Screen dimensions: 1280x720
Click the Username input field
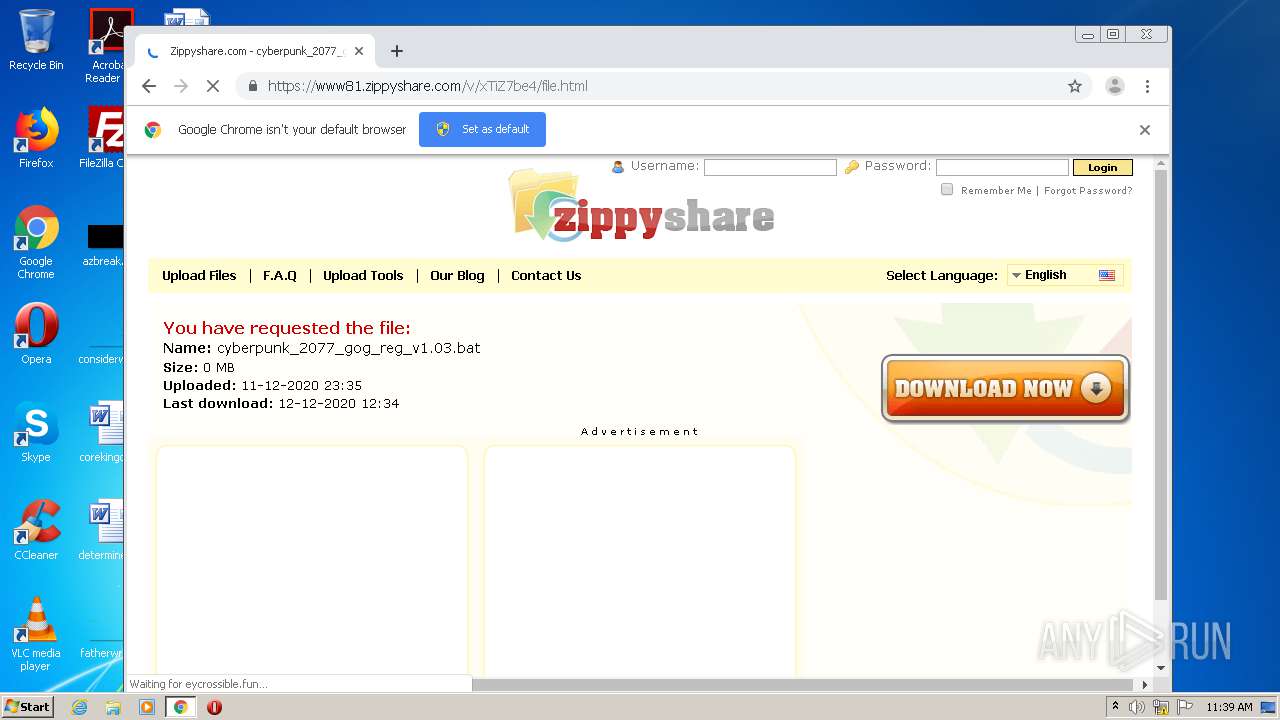coord(770,167)
